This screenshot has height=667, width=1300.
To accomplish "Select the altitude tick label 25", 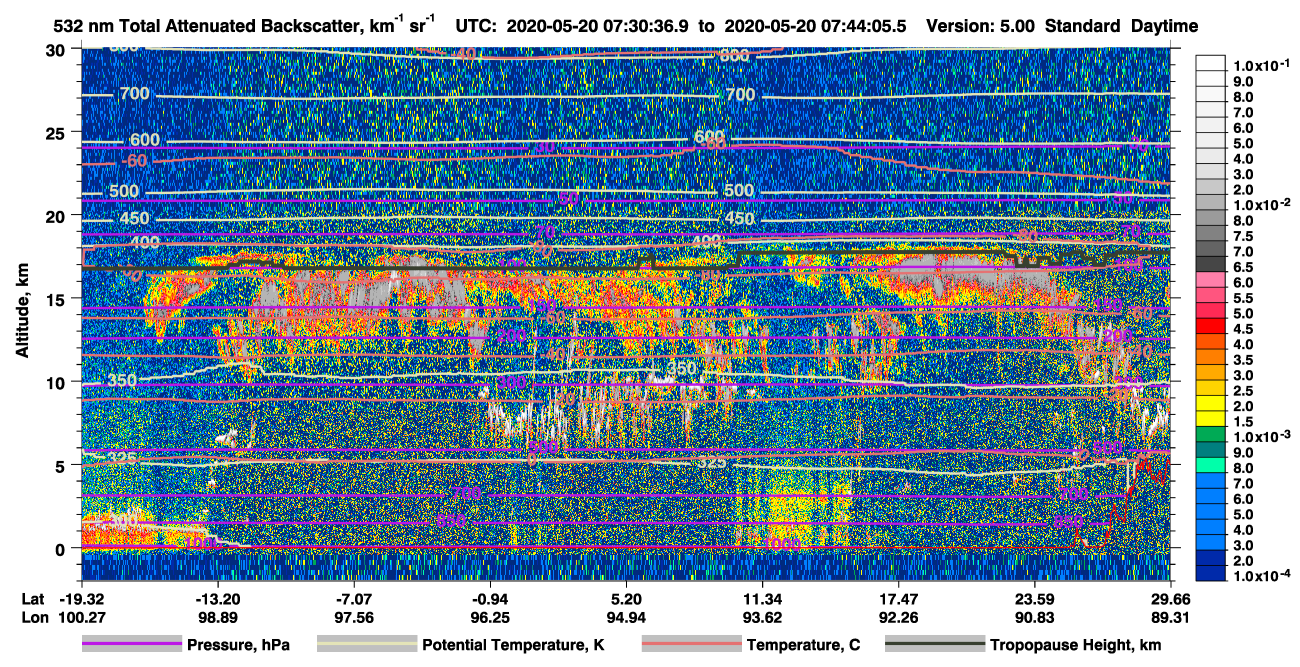I will point(57,132).
